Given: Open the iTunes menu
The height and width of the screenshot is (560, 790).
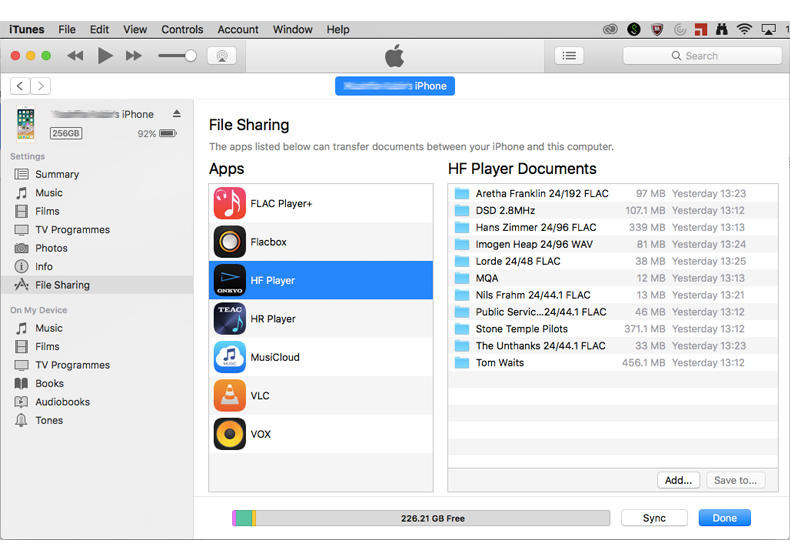Looking at the screenshot, I should pyautogui.click(x=27, y=29).
